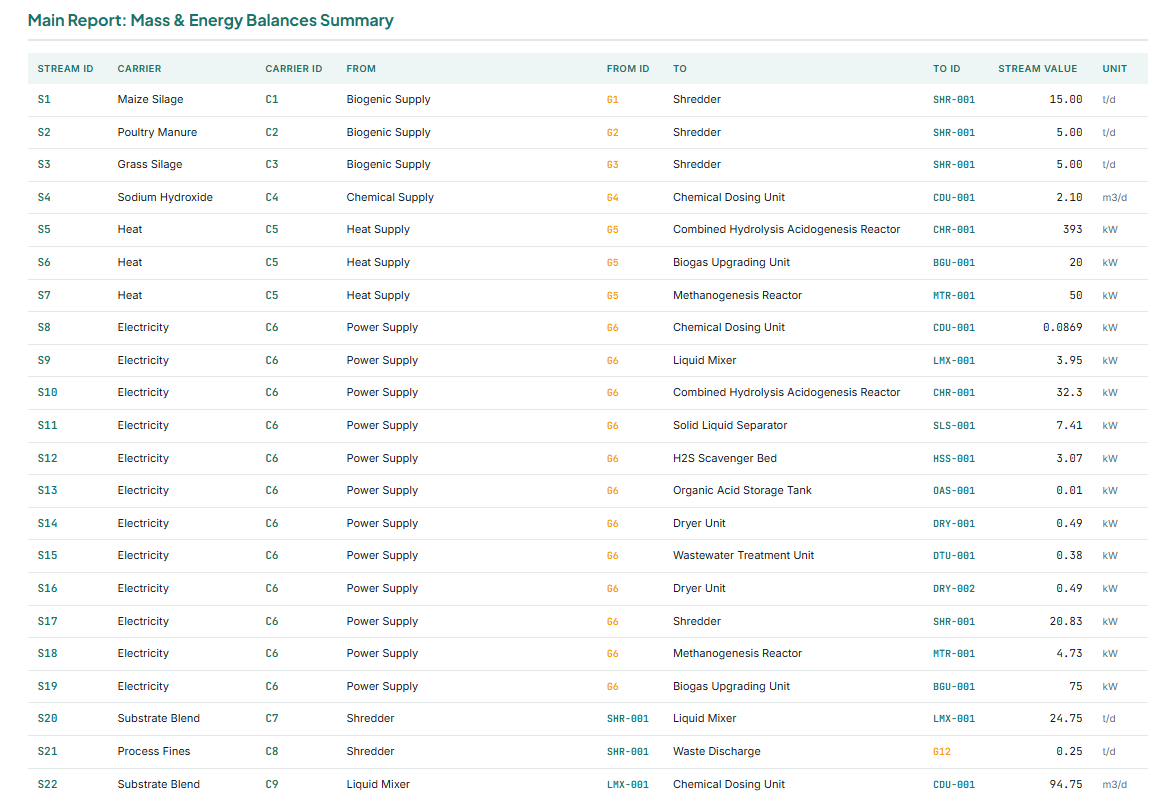Click the stream value 24.75
Screen dimensions: 1172x802
click(1066, 718)
